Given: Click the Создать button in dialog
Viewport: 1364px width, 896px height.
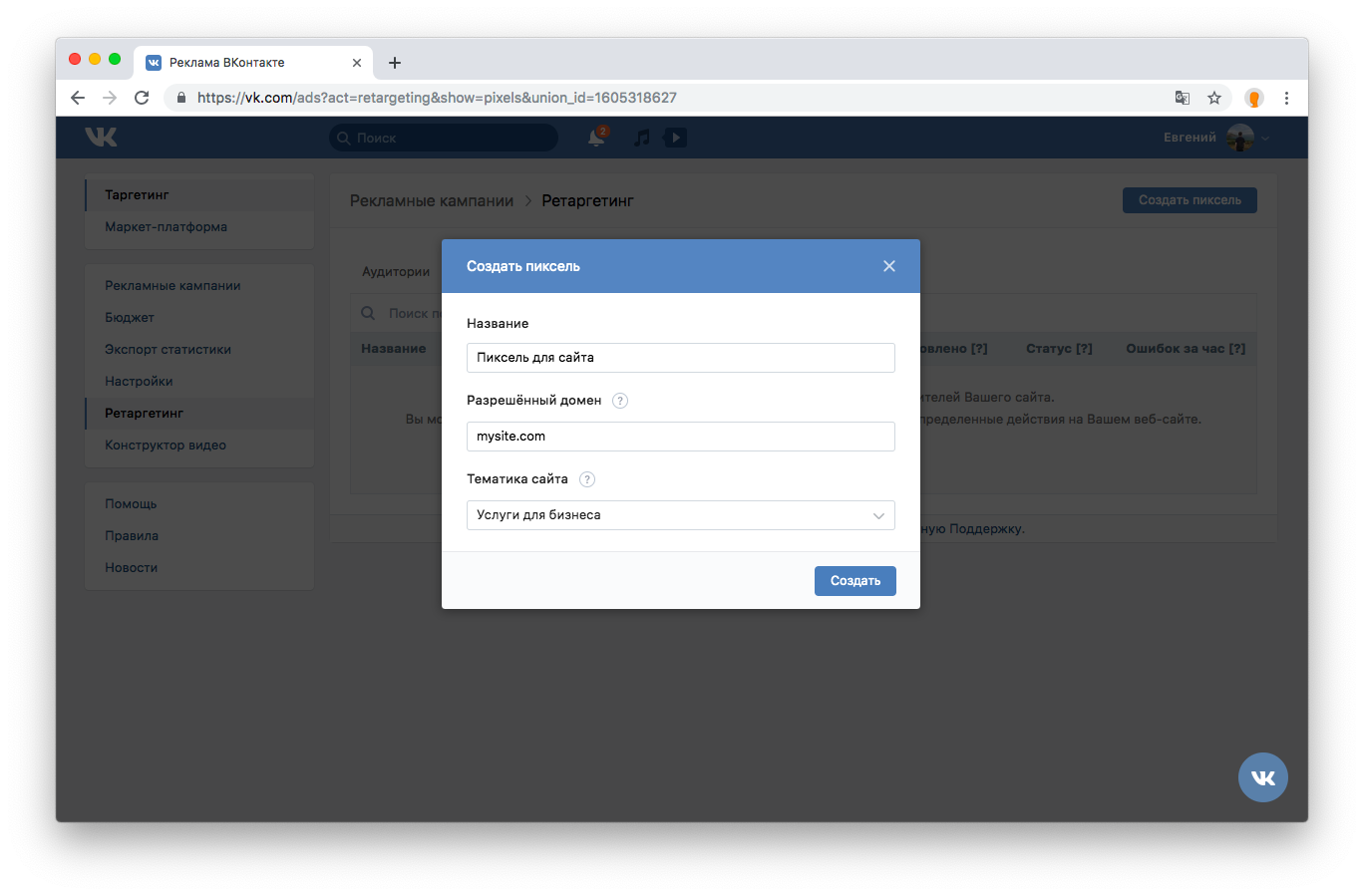Looking at the screenshot, I should [855, 581].
